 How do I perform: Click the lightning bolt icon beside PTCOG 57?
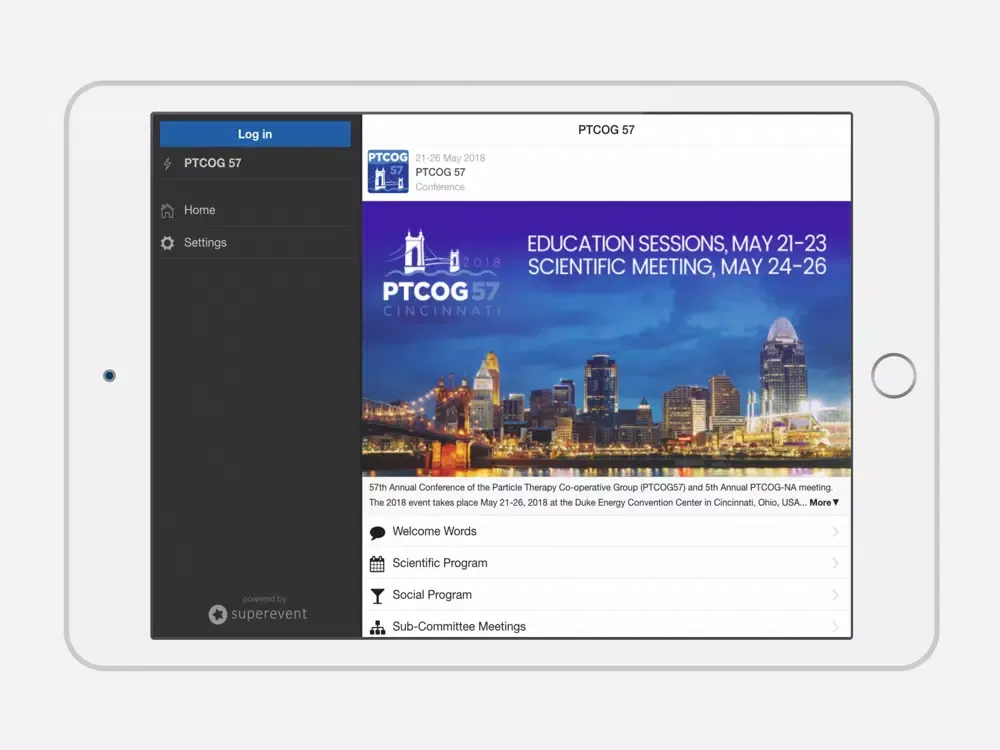(x=167, y=163)
